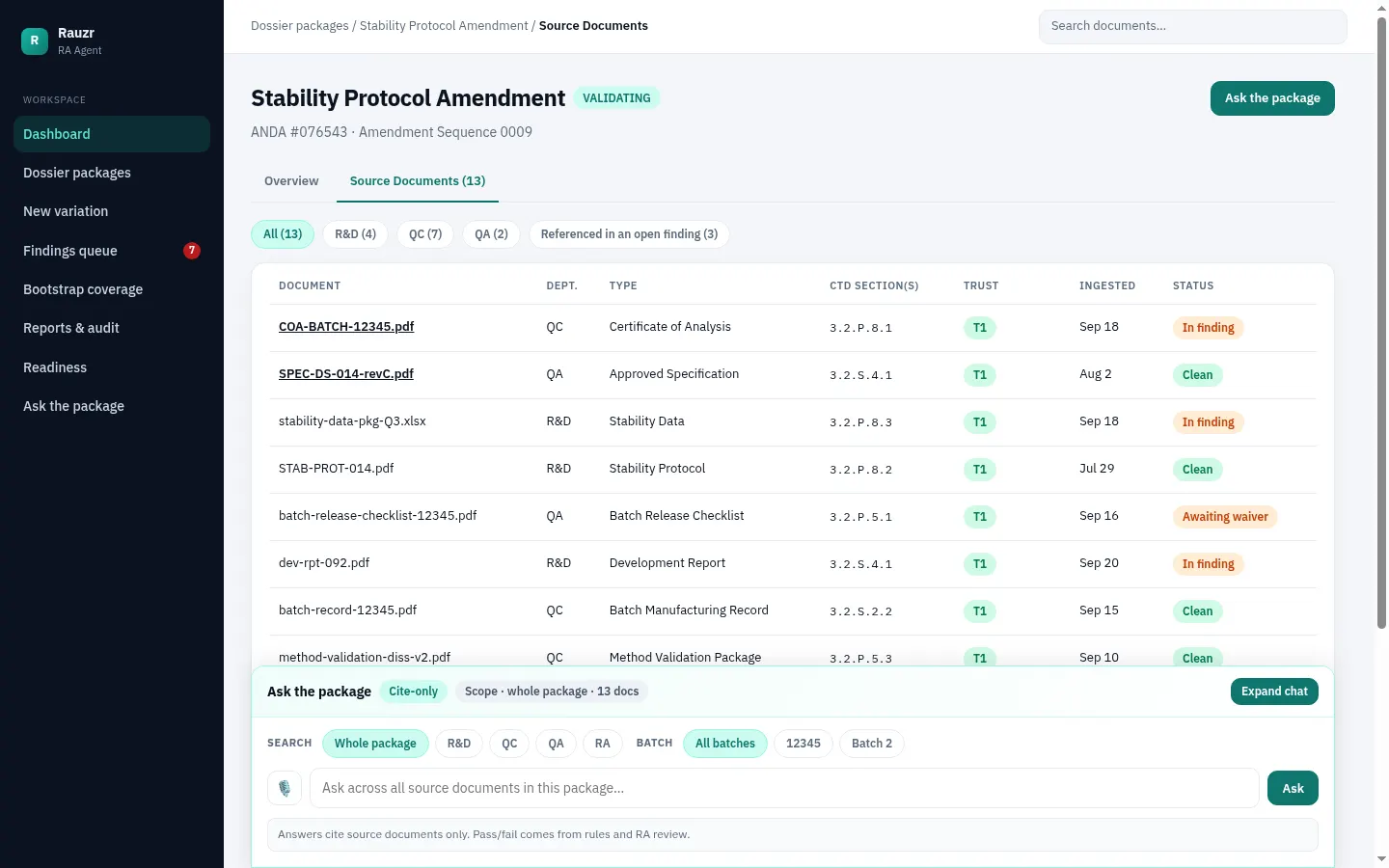Click the Cite-only tag
The image size is (1389, 868).
[413, 692]
